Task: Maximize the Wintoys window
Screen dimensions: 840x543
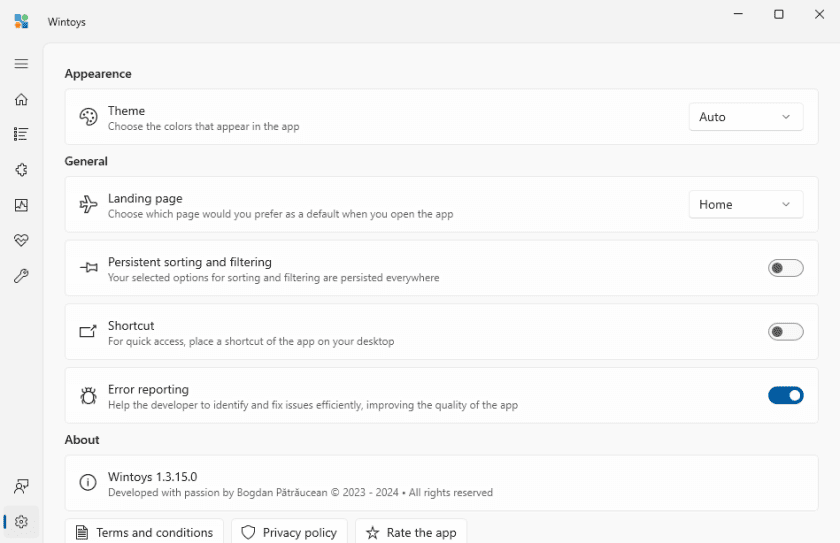Action: coord(779,14)
